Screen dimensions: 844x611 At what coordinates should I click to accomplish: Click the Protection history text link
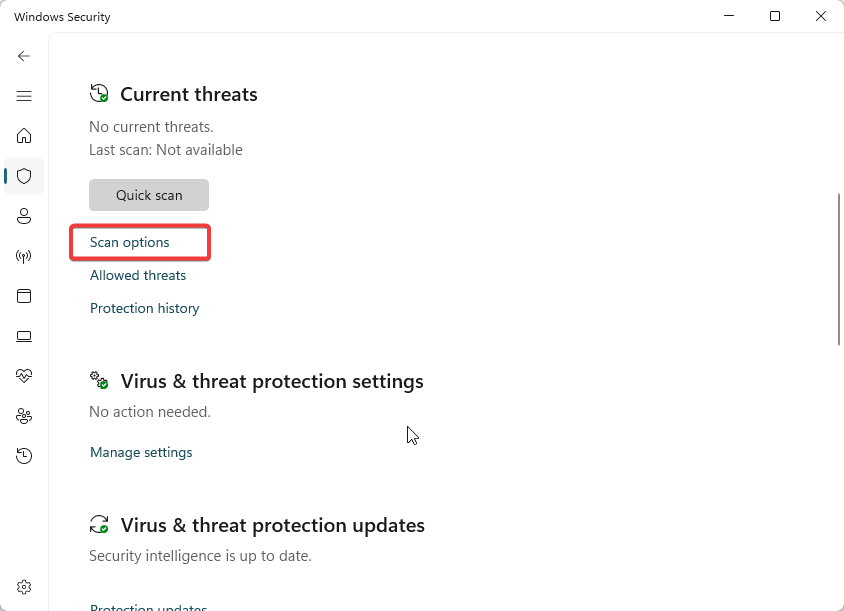[145, 309]
